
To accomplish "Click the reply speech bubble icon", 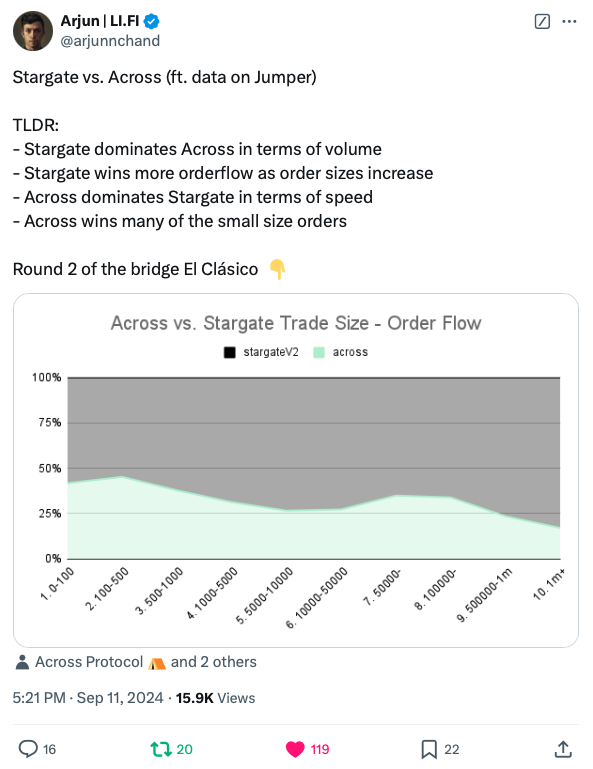I will click(x=28, y=749).
